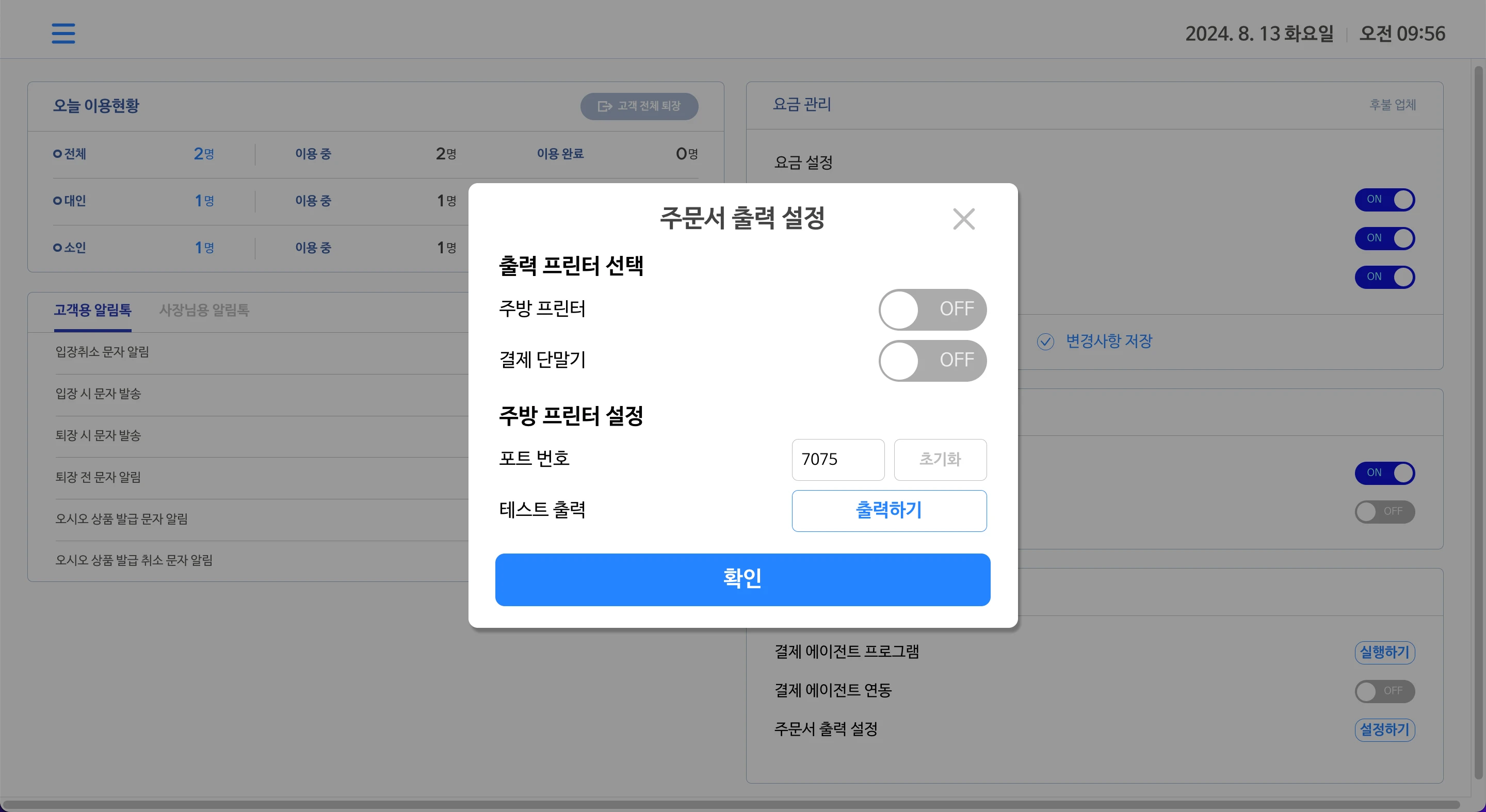Toggle first ON switch under 요금 설정
The height and width of the screenshot is (812, 1486).
(x=1384, y=200)
